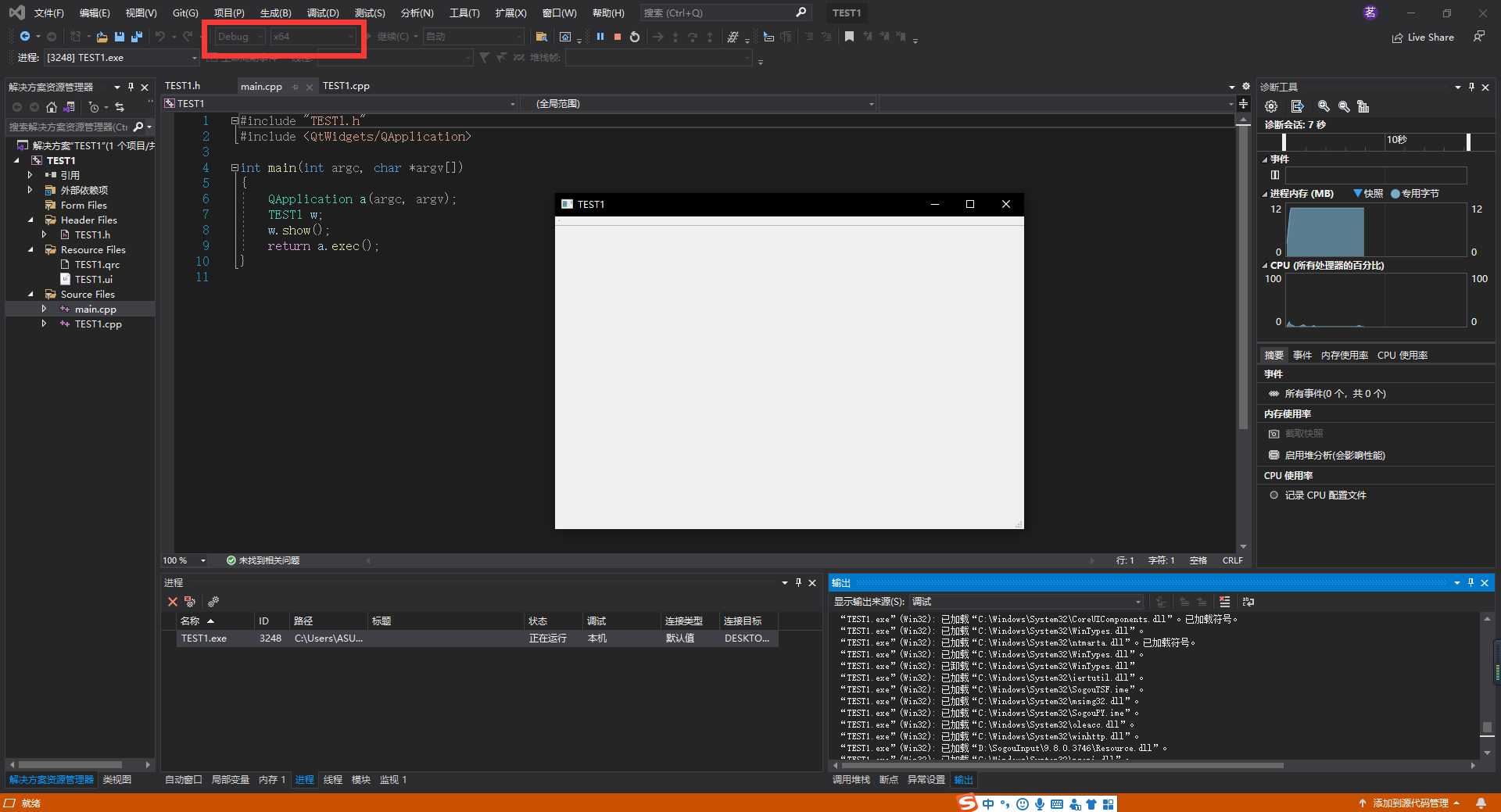Pause debugging with the Break All icon
The image size is (1501, 812).
[x=600, y=37]
